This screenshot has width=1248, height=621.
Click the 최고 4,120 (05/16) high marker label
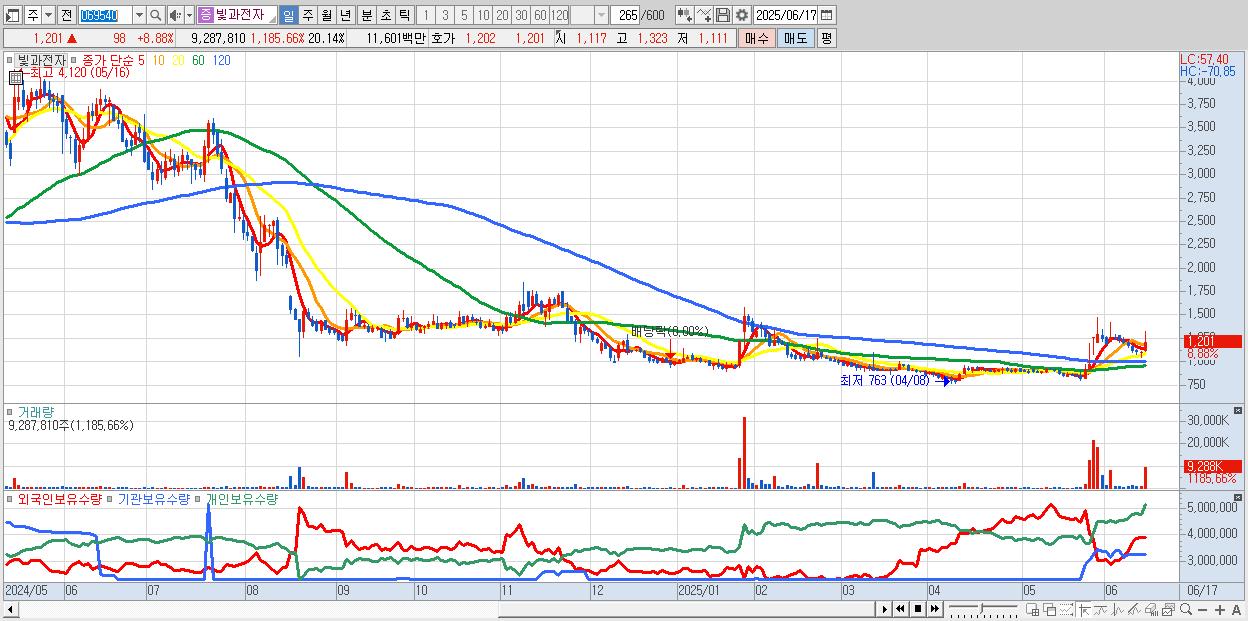point(79,73)
